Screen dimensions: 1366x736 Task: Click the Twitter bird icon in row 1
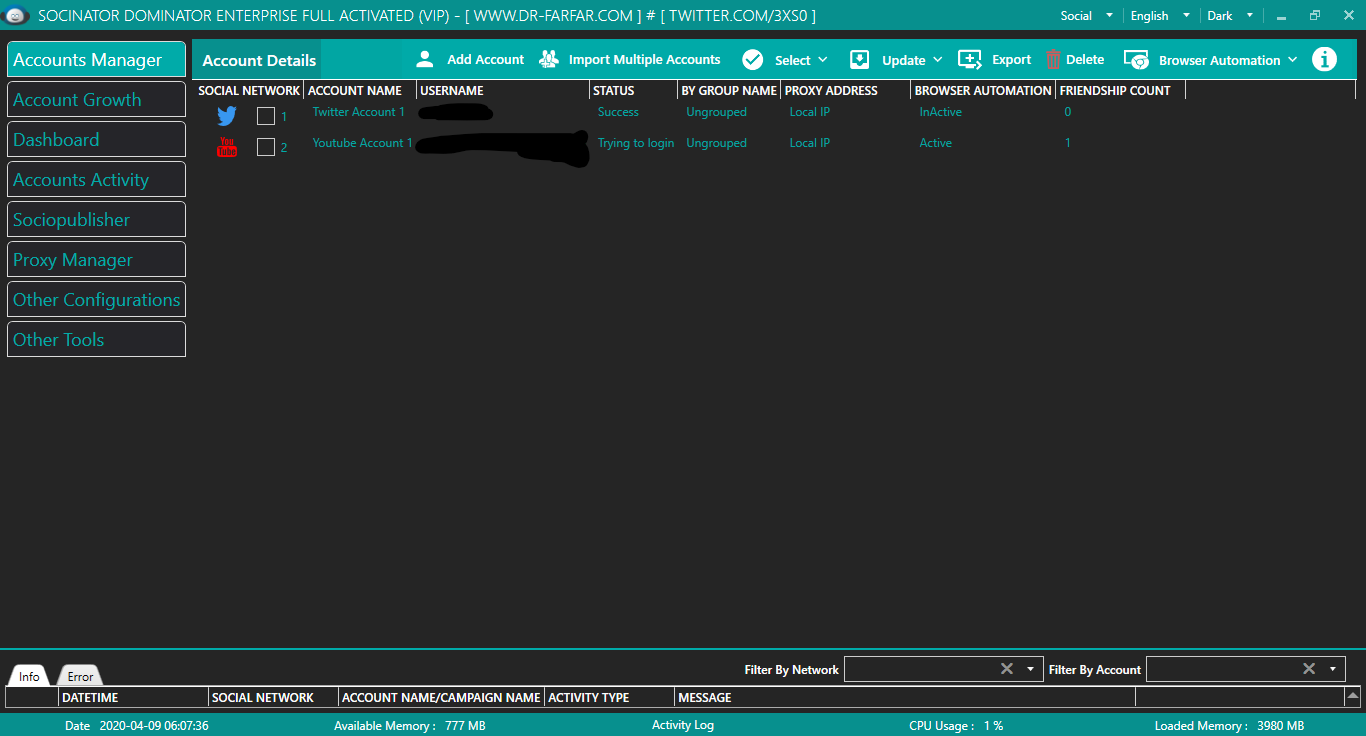[x=227, y=116]
